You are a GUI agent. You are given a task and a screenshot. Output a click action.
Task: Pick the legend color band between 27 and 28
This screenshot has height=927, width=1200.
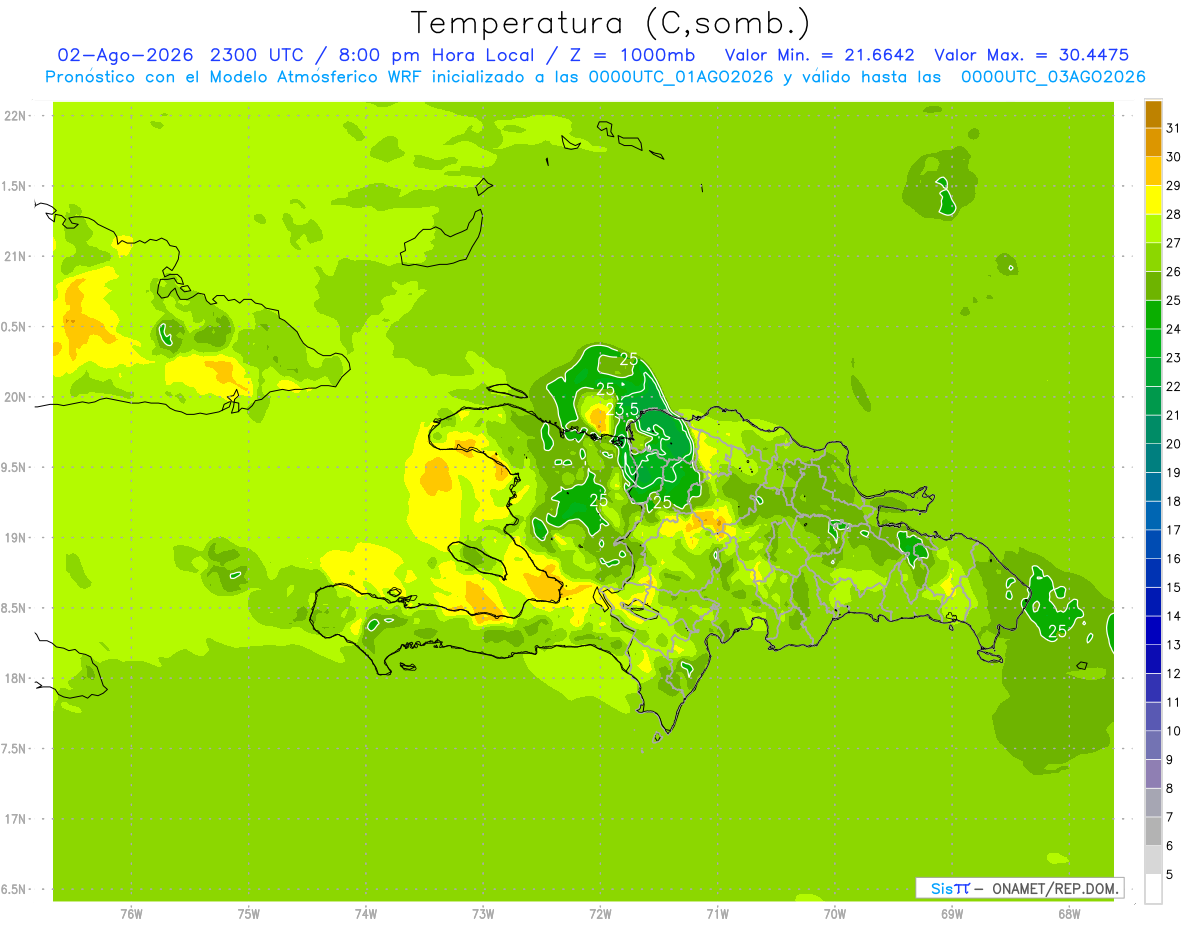(x=1153, y=229)
